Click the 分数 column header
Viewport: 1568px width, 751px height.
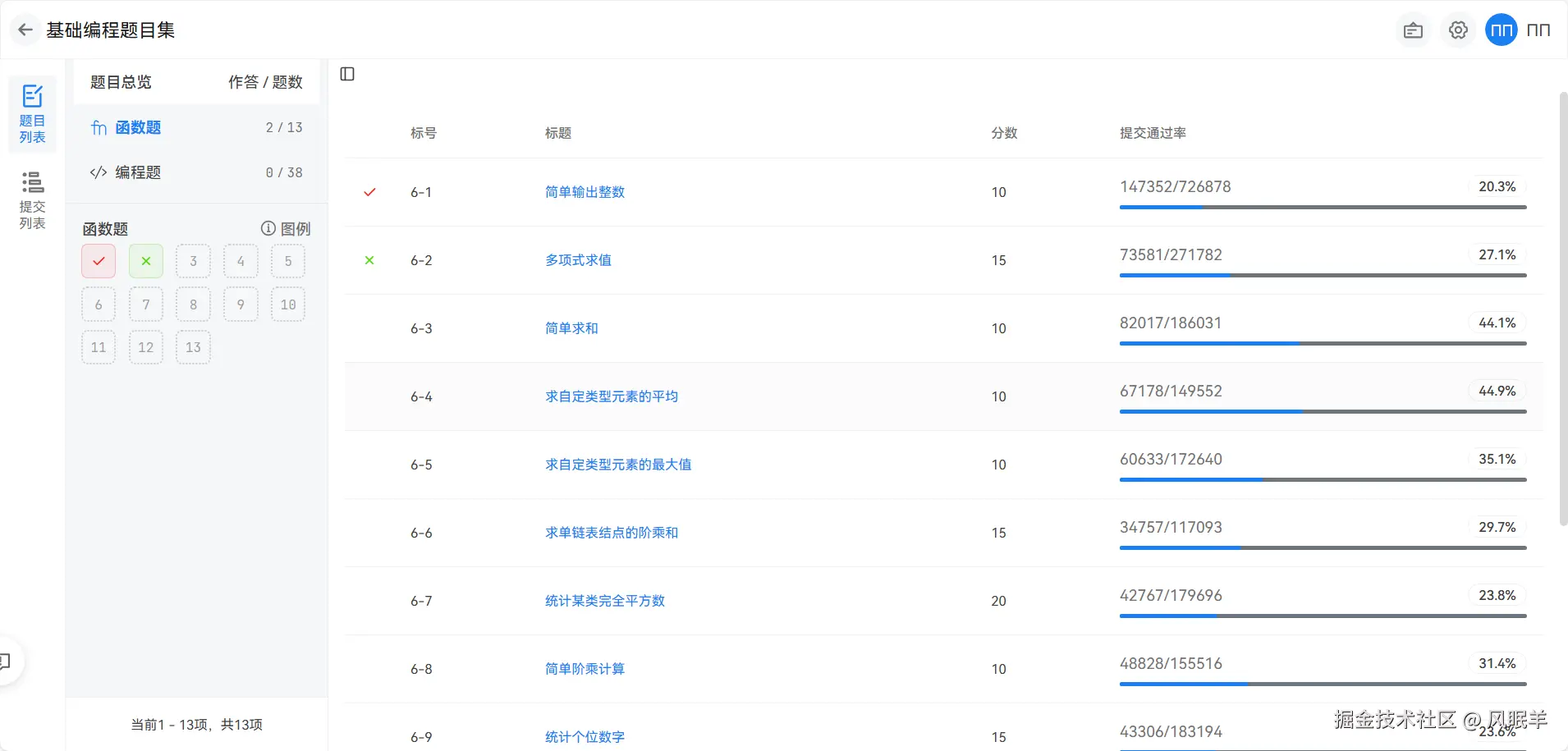coord(1005,133)
